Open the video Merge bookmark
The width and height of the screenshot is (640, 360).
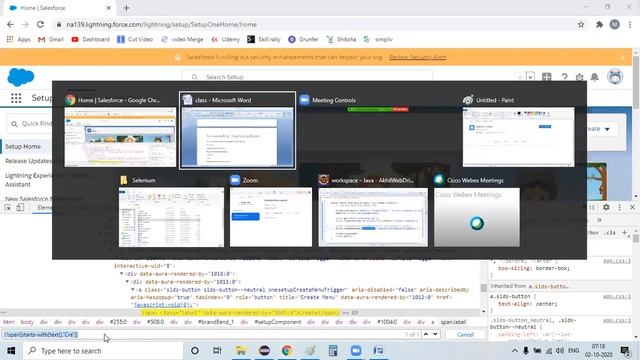tap(182, 39)
